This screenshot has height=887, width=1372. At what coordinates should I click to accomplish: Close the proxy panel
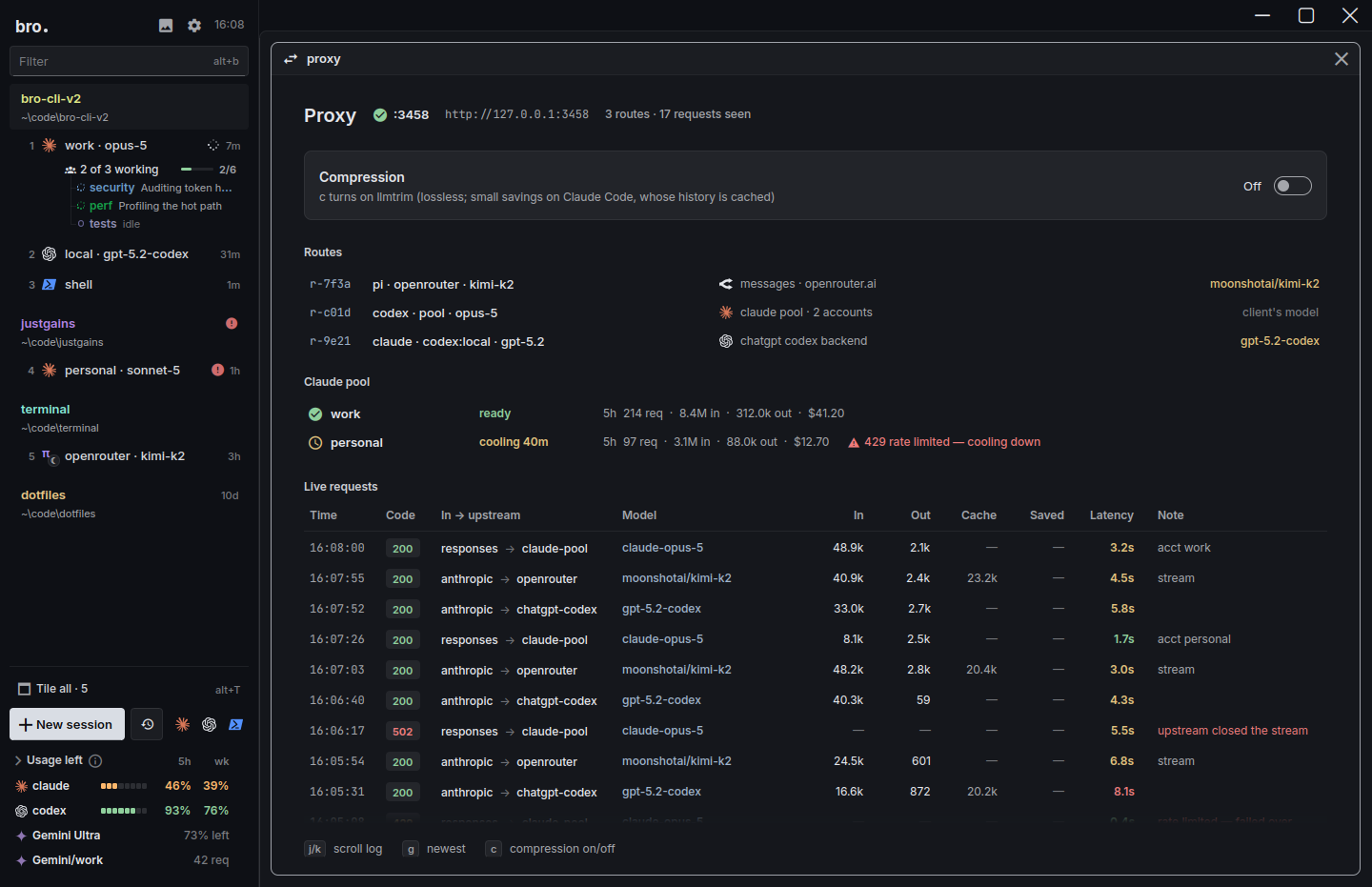(x=1342, y=59)
